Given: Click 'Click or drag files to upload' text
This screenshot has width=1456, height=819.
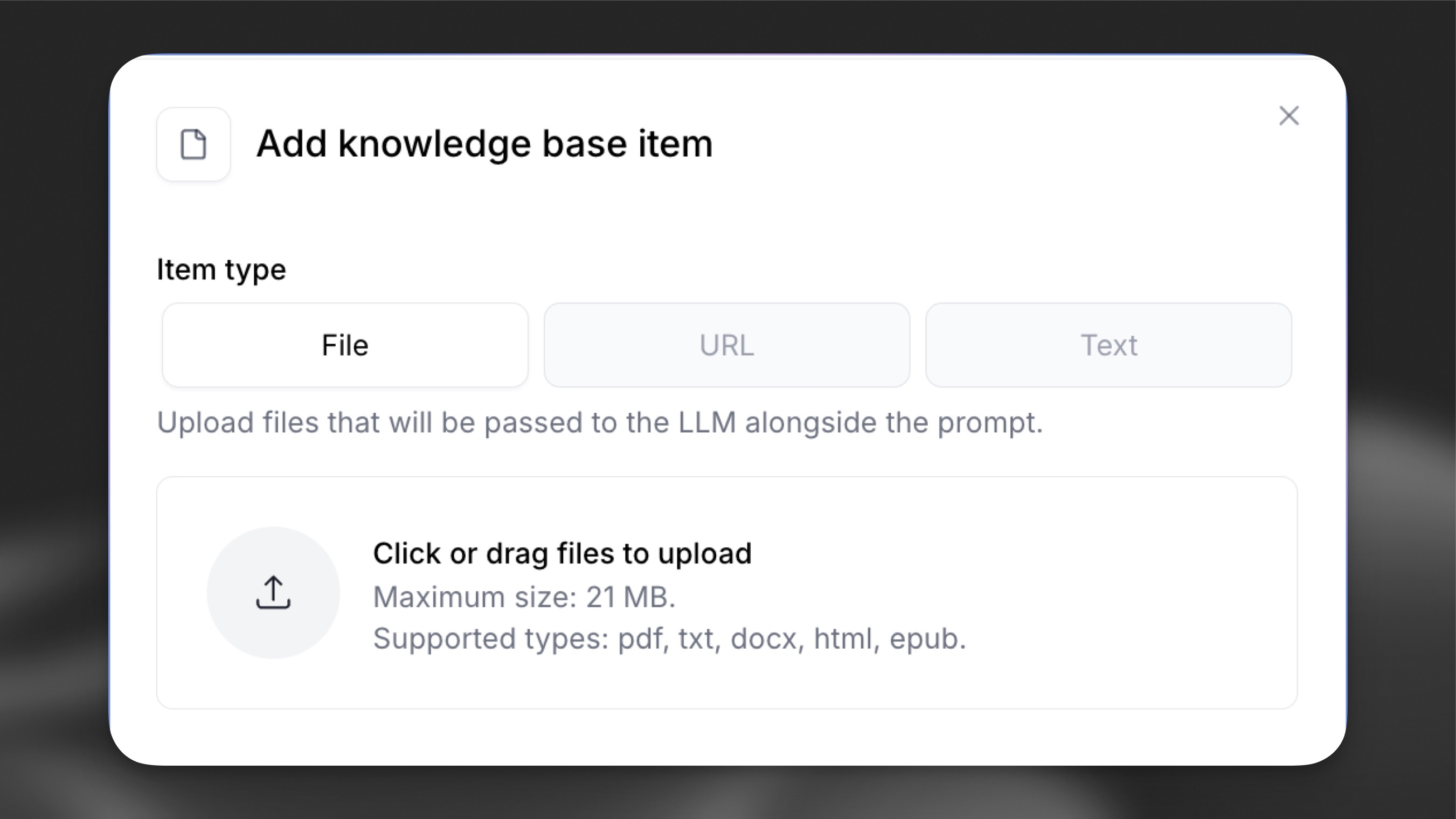Looking at the screenshot, I should point(561,553).
